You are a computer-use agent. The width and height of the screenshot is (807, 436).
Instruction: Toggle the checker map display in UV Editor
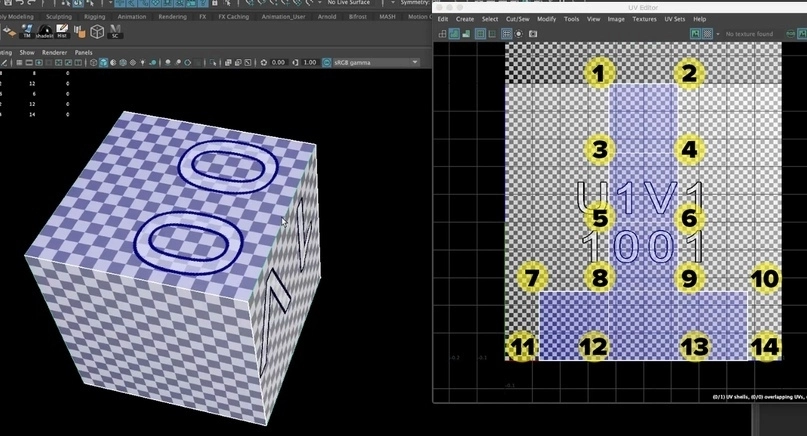tap(708, 34)
